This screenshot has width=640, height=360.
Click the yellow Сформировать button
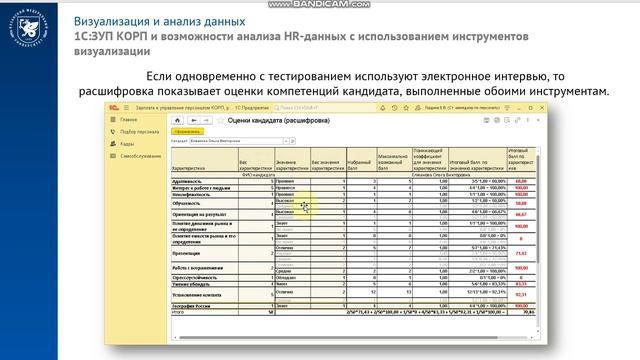tap(187, 131)
